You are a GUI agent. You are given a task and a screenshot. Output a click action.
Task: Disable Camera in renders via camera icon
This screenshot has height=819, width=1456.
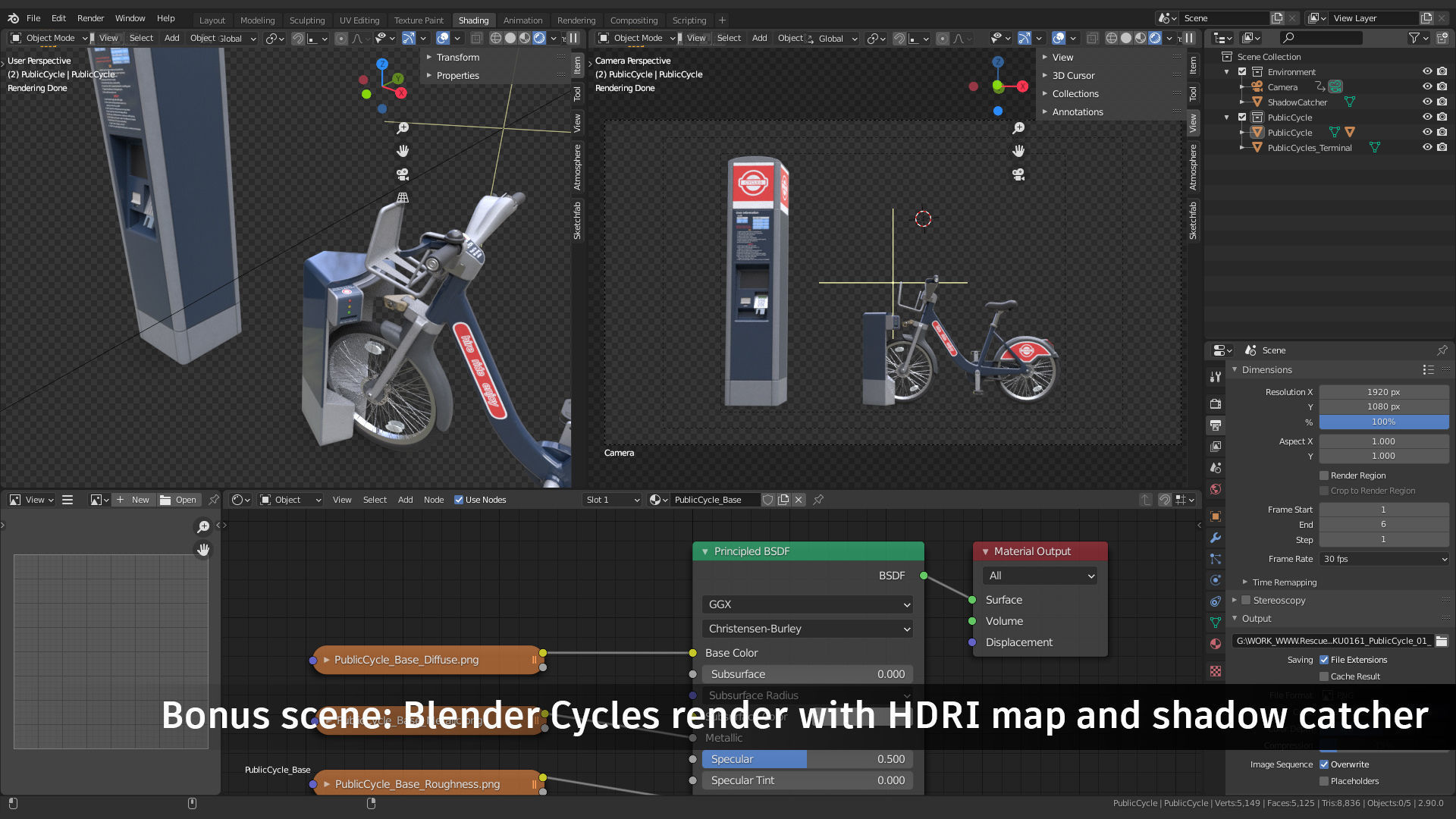pos(1442,86)
